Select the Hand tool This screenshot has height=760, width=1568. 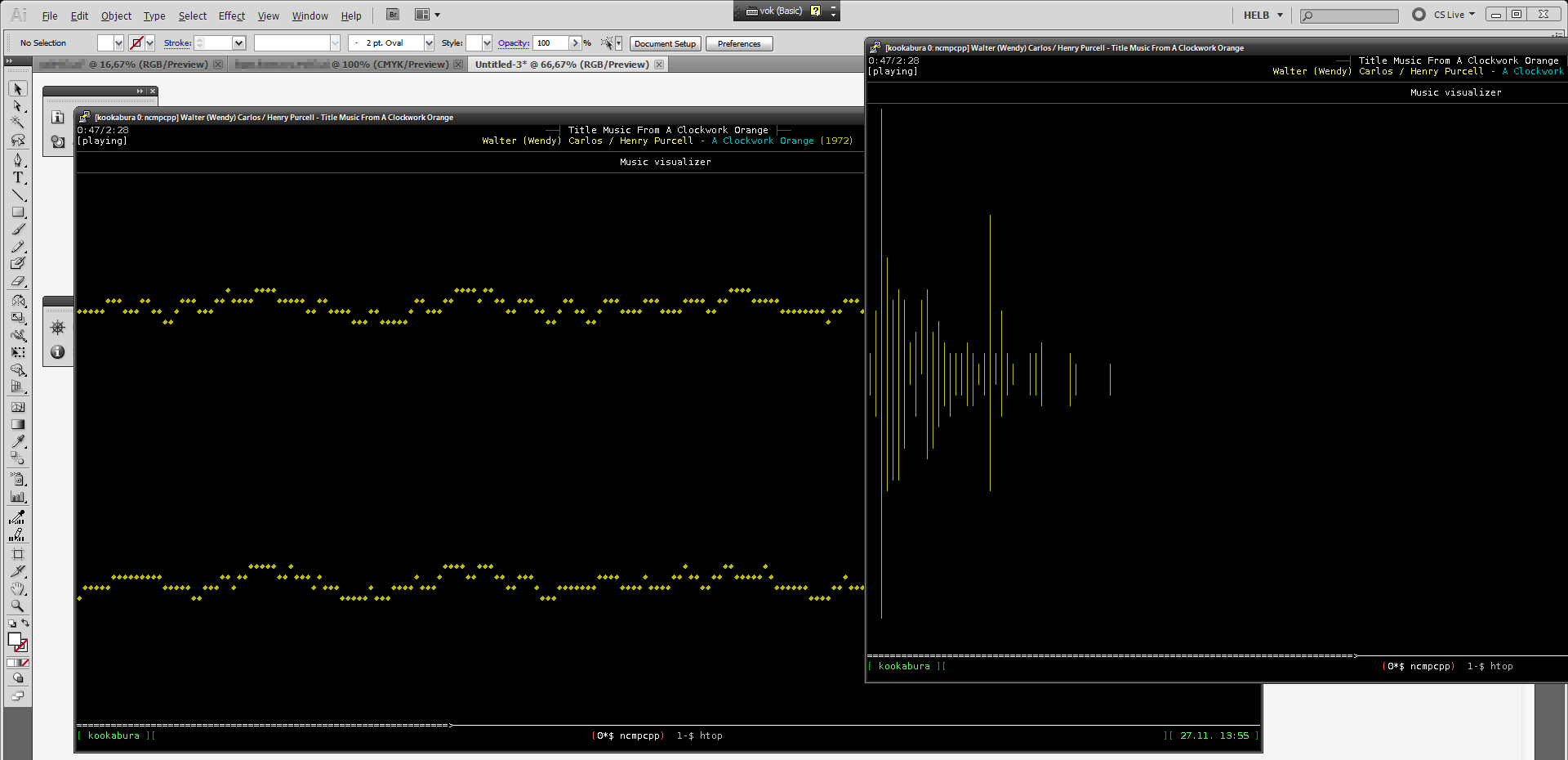tap(18, 588)
